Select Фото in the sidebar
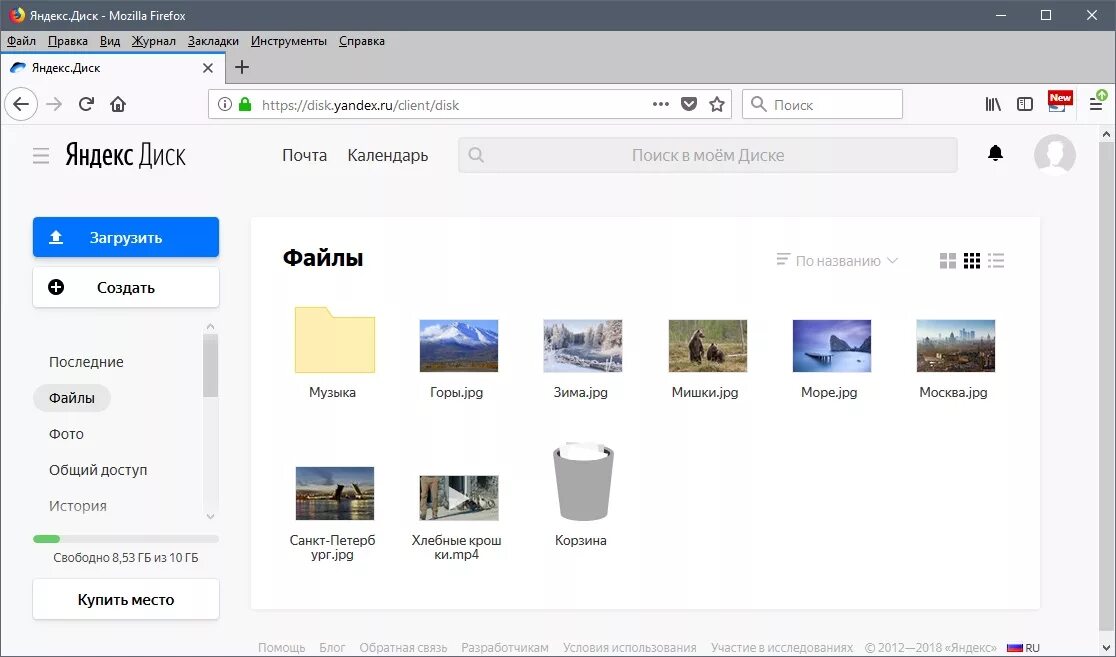Image resolution: width=1116 pixels, height=657 pixels. (x=66, y=433)
